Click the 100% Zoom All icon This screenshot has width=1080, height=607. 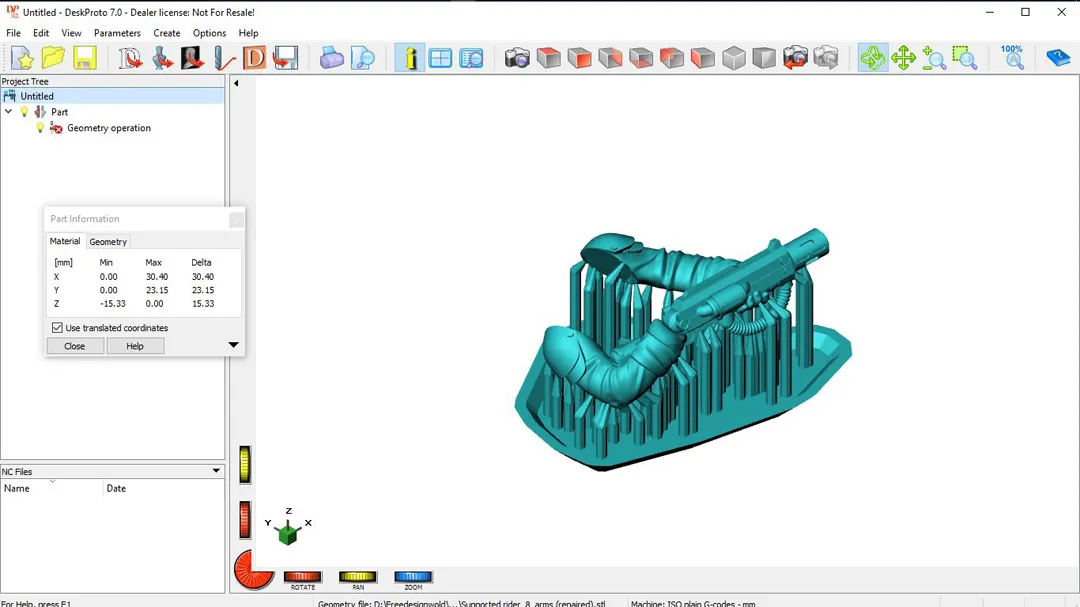(x=1012, y=58)
